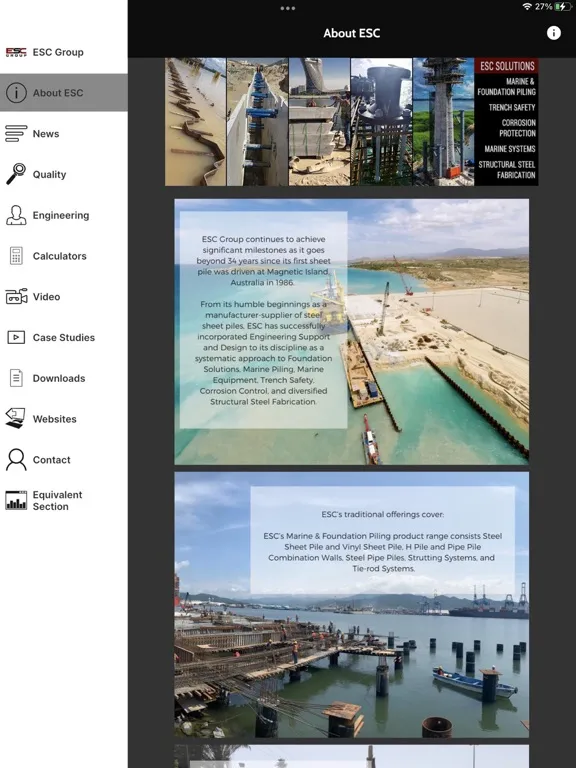Screen dimensions: 576x768
Task: Tap the Downloads document icon
Action: point(16,378)
